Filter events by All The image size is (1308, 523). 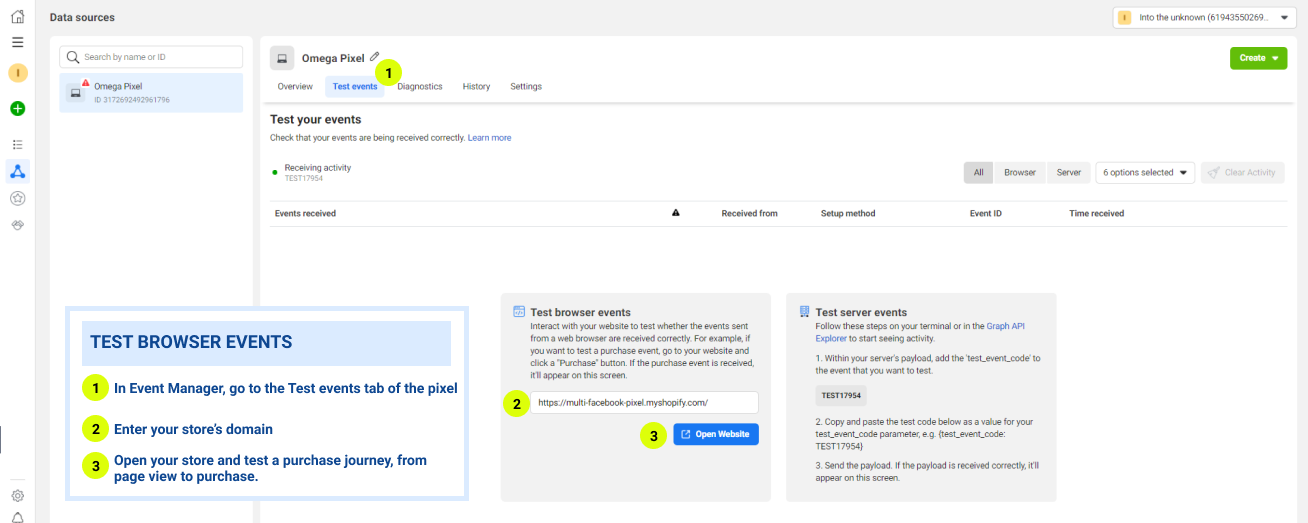(978, 172)
